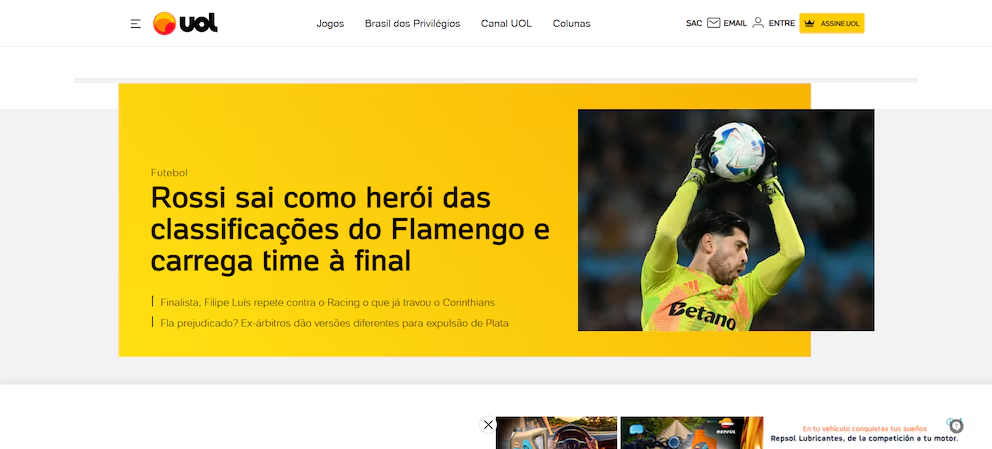Image resolution: width=992 pixels, height=449 pixels.
Task: Open the hamburger menu icon
Action: point(135,23)
